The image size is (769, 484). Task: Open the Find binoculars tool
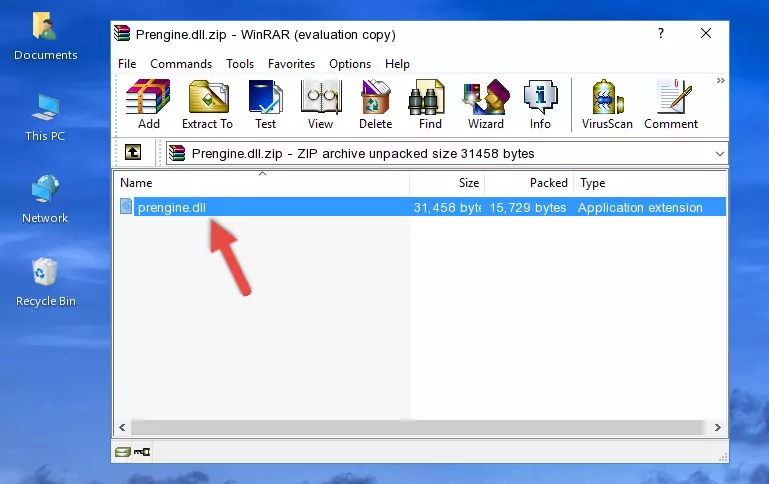pos(430,104)
